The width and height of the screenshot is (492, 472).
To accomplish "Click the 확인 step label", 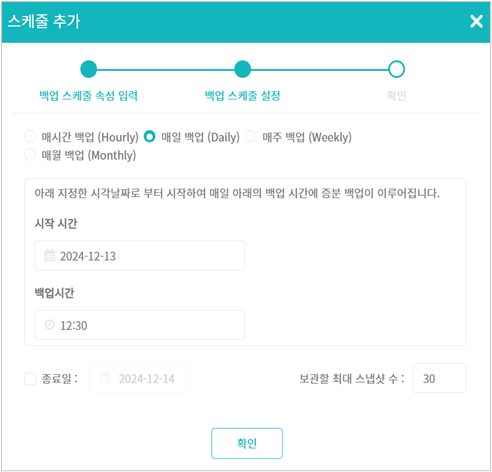I will coord(396,96).
